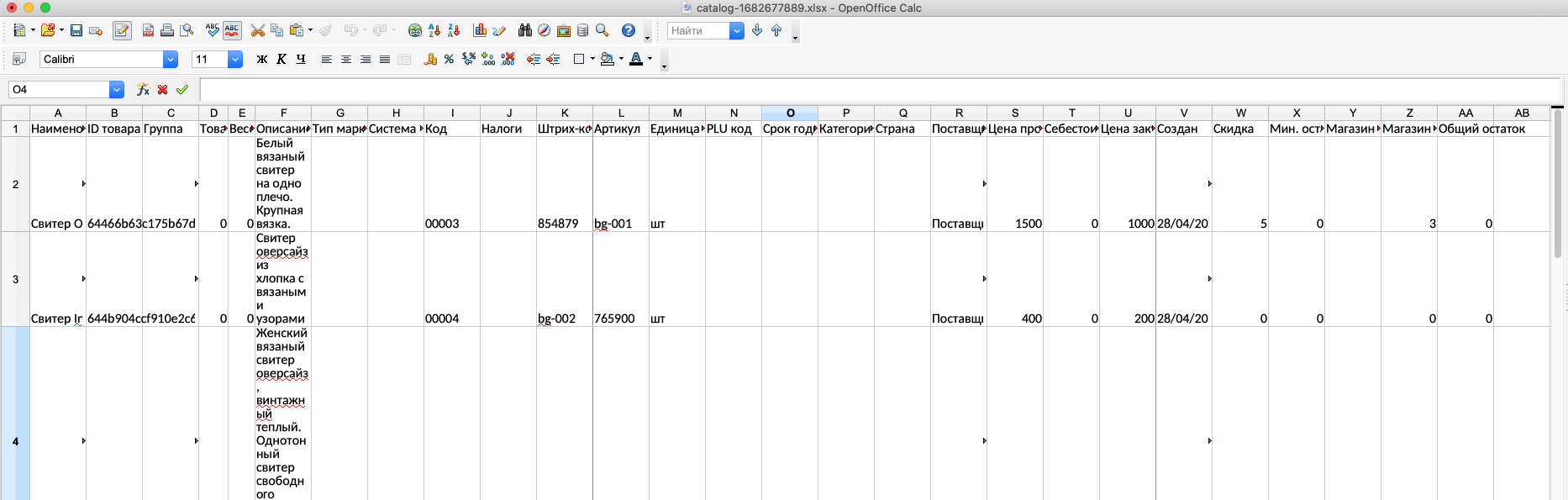Open the Function Wizard
This screenshot has height=500, width=1568.
(x=143, y=90)
